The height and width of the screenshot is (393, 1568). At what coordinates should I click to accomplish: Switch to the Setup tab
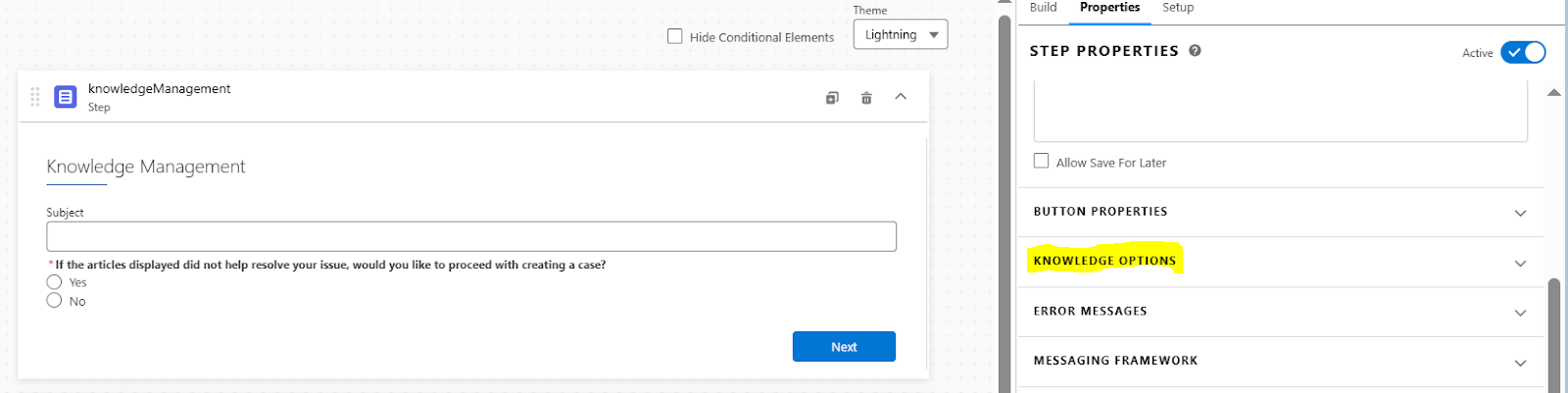click(x=1178, y=8)
